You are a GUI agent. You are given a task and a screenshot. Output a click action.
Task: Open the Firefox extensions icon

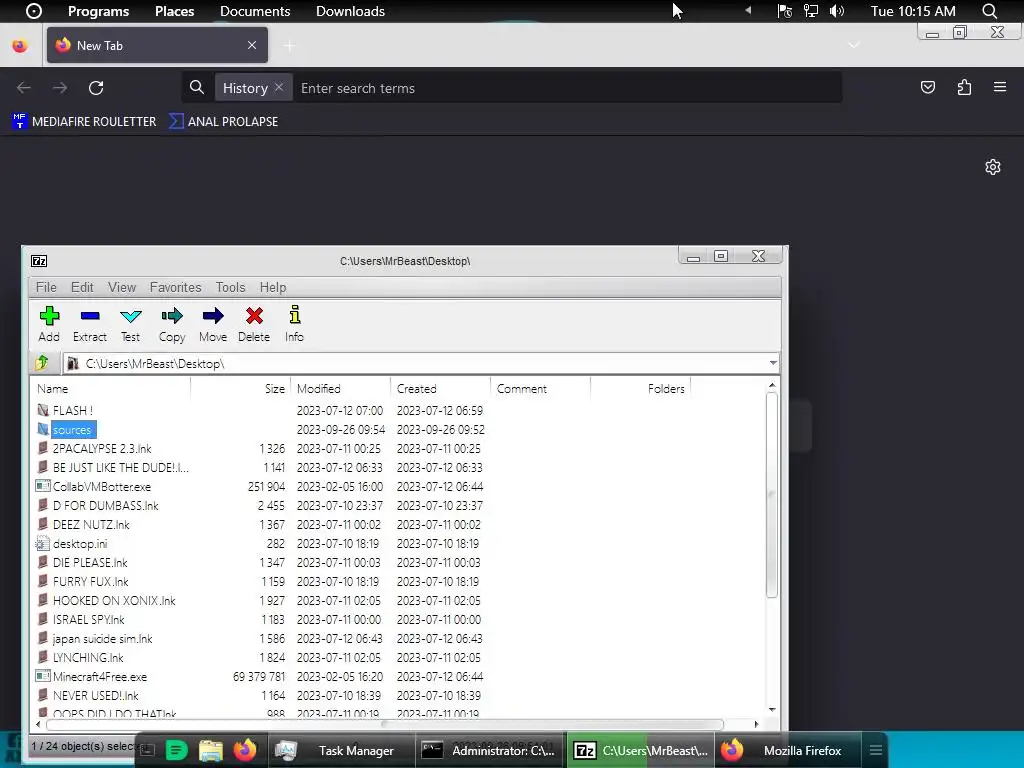pos(964,87)
